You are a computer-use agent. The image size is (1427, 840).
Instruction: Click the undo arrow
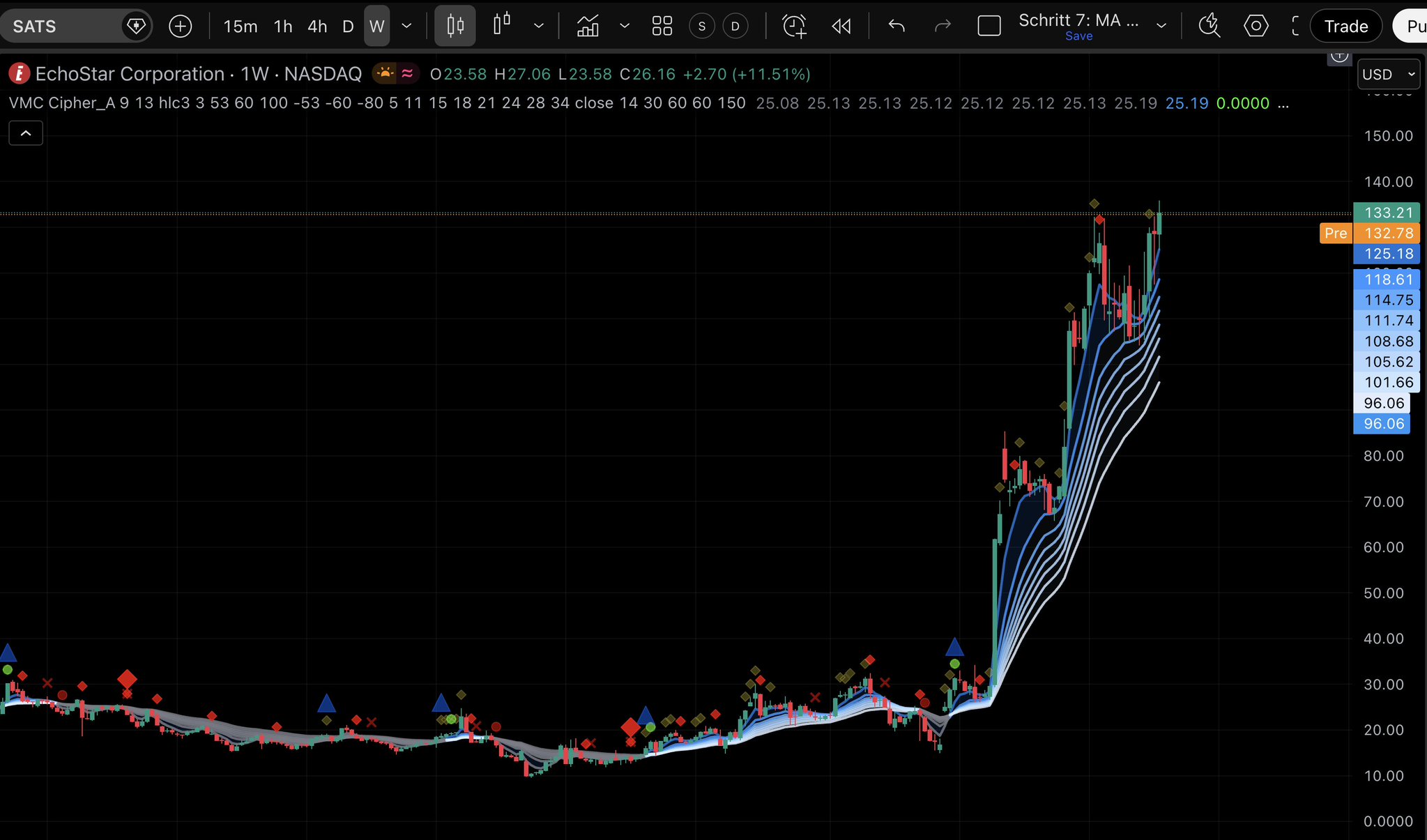point(896,26)
